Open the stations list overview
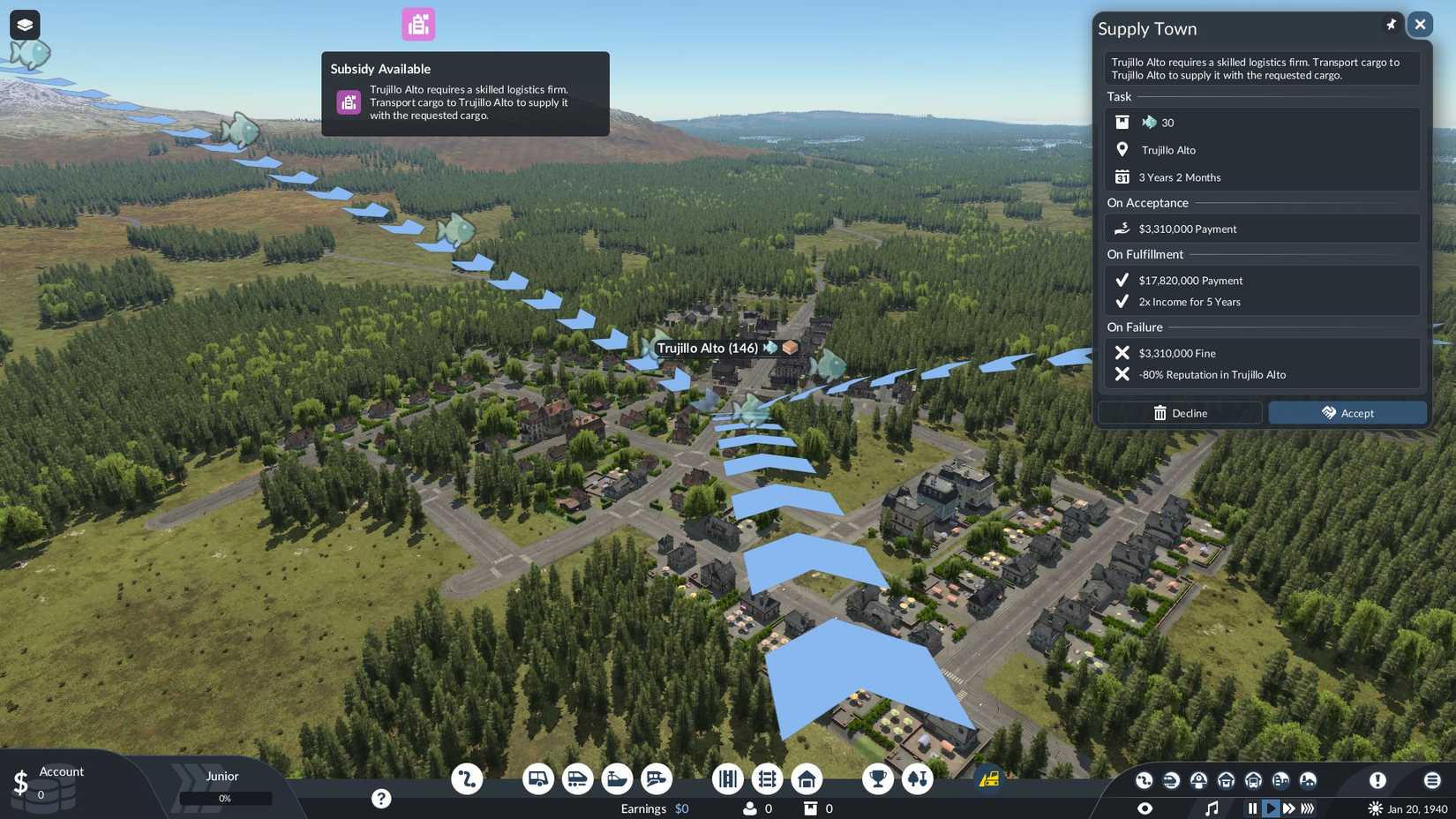Image resolution: width=1456 pixels, height=819 pixels. (x=1198, y=780)
